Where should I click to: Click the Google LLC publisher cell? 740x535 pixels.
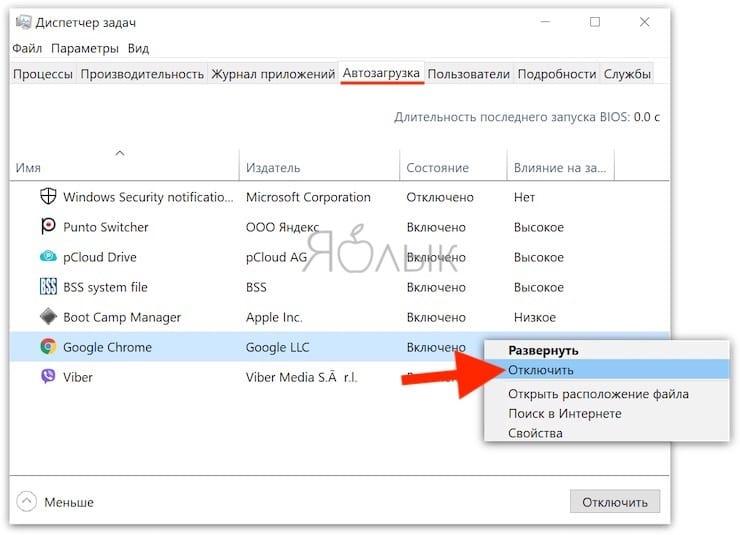click(278, 347)
